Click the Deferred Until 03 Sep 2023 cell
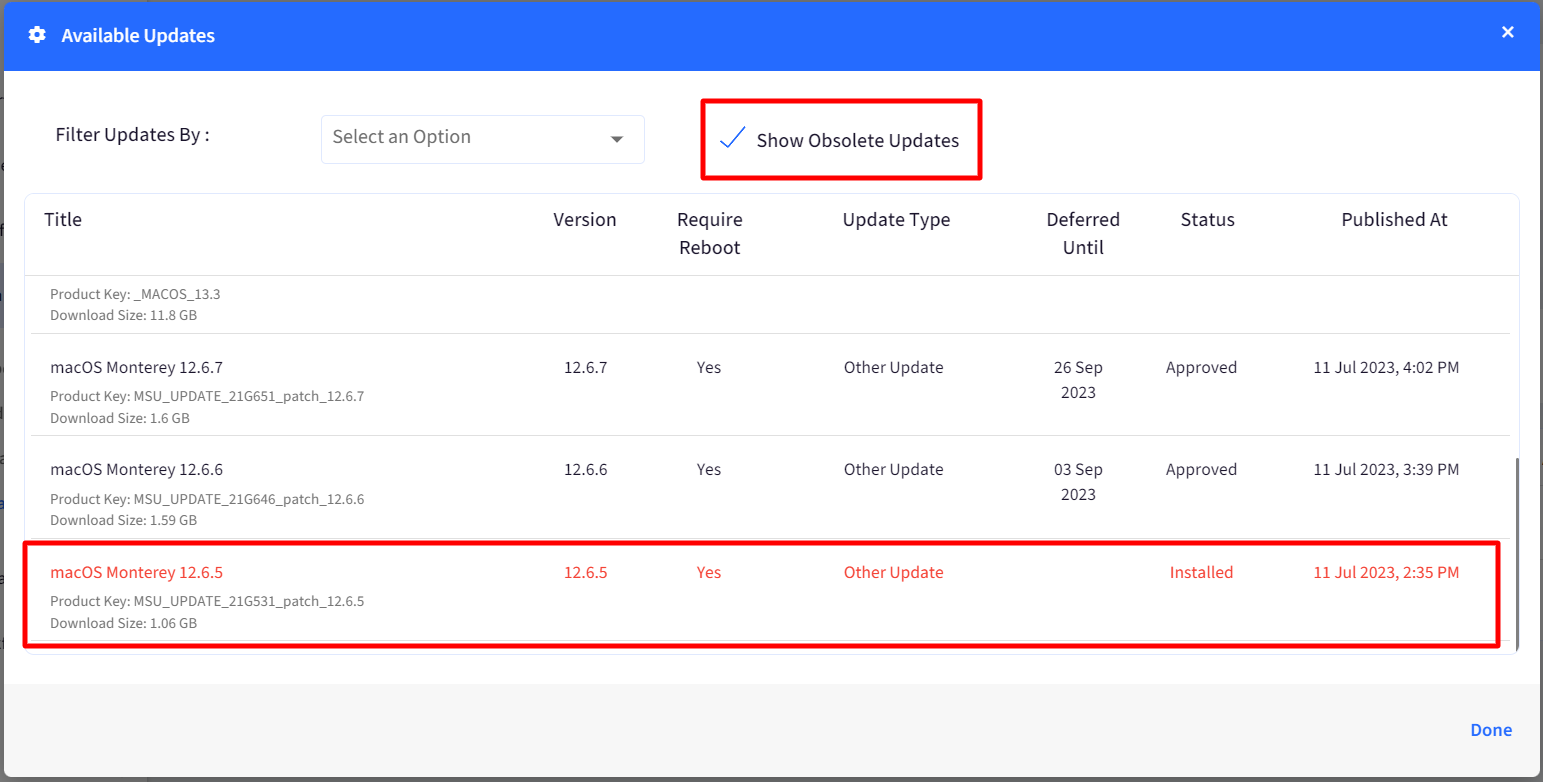This screenshot has width=1543, height=782. [1078, 482]
